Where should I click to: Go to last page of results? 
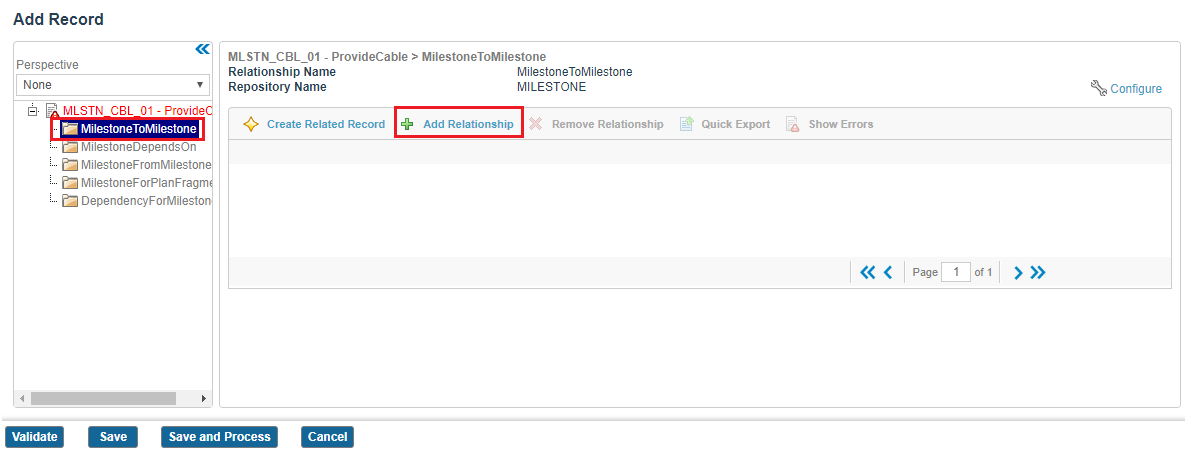(x=1038, y=272)
